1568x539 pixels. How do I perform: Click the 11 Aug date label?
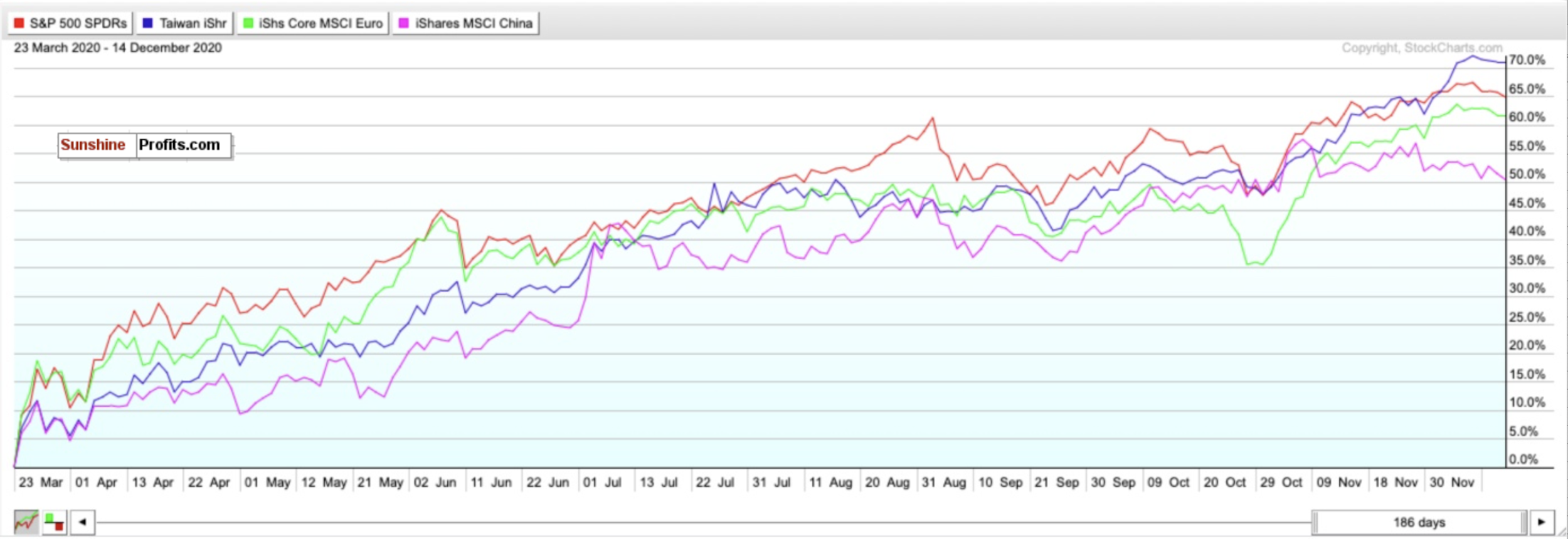(x=831, y=483)
